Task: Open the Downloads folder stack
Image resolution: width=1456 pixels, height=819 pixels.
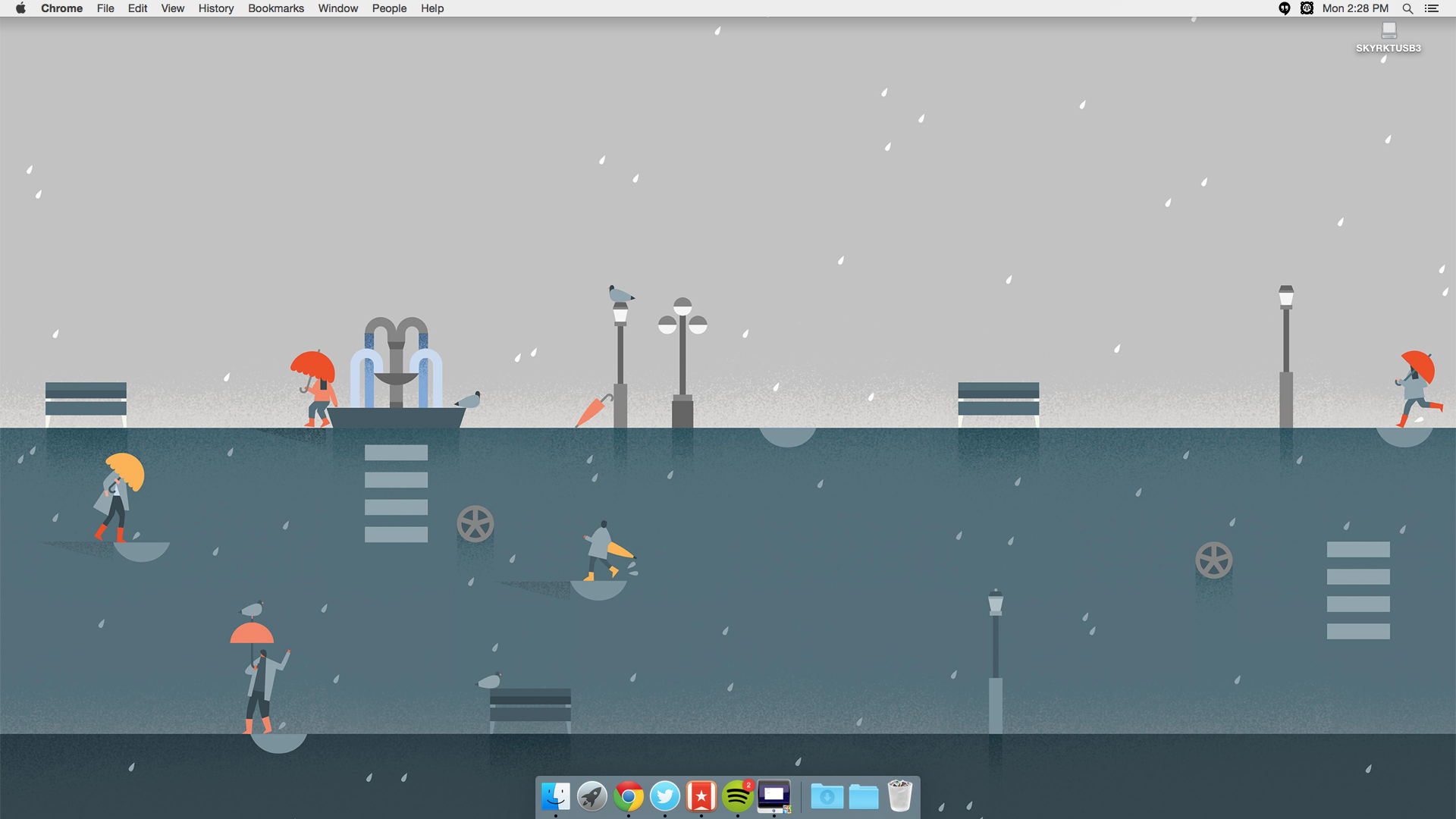Action: click(x=827, y=796)
